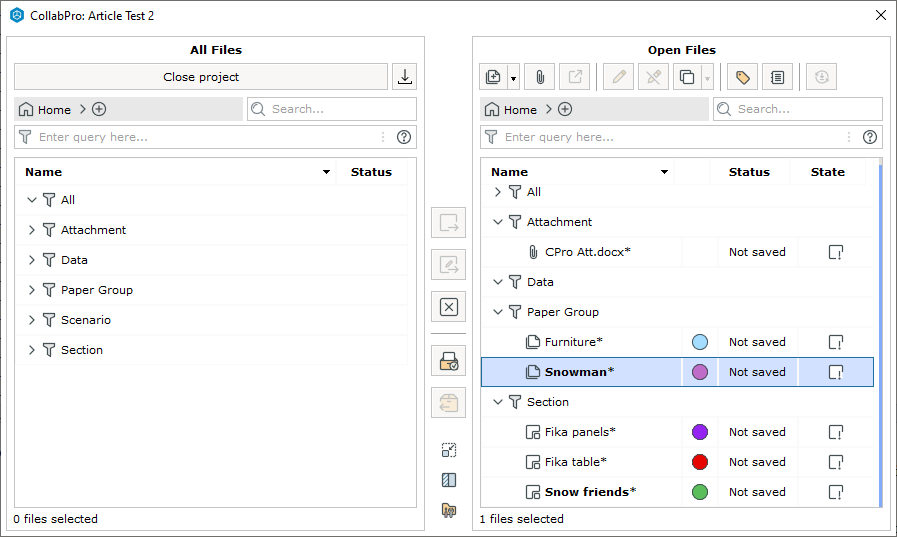Collapse Paper Group node in Open Files
Image resolution: width=897 pixels, height=537 pixels.
pyautogui.click(x=498, y=312)
